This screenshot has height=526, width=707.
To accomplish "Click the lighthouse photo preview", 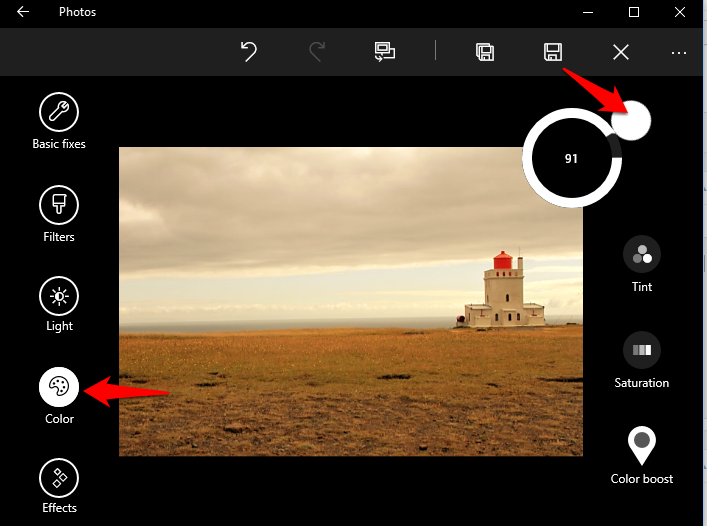I will 351,302.
